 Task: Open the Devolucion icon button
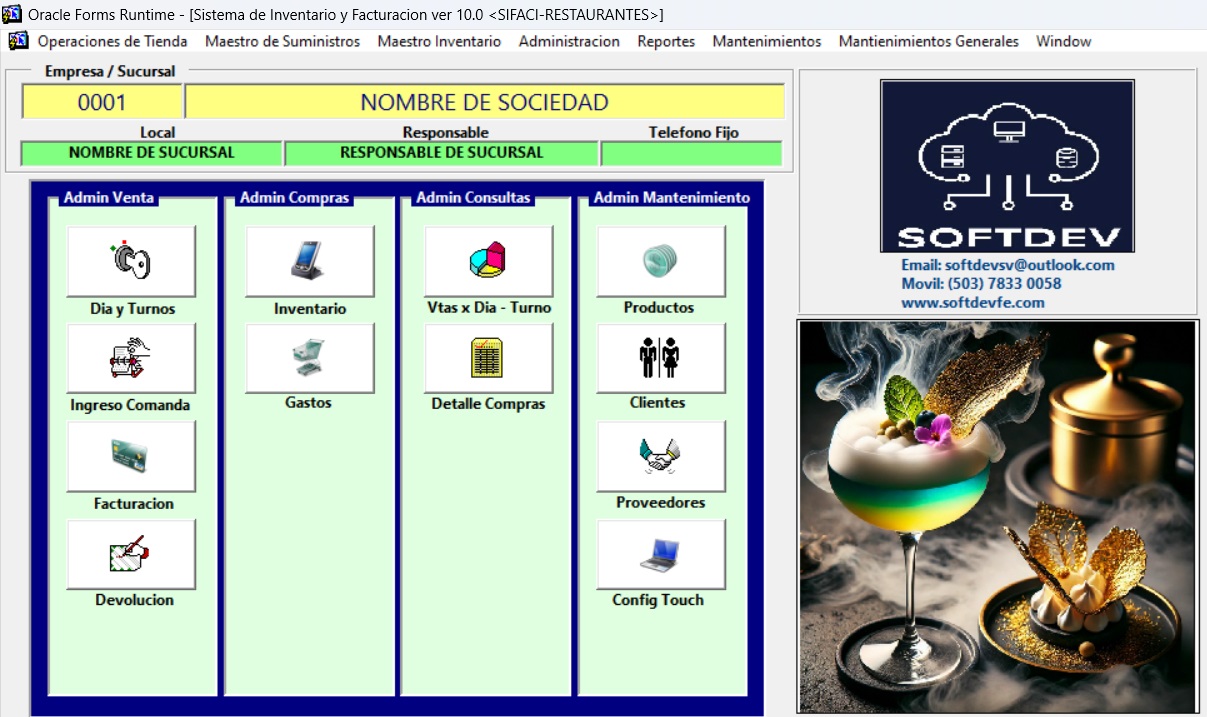pos(131,554)
